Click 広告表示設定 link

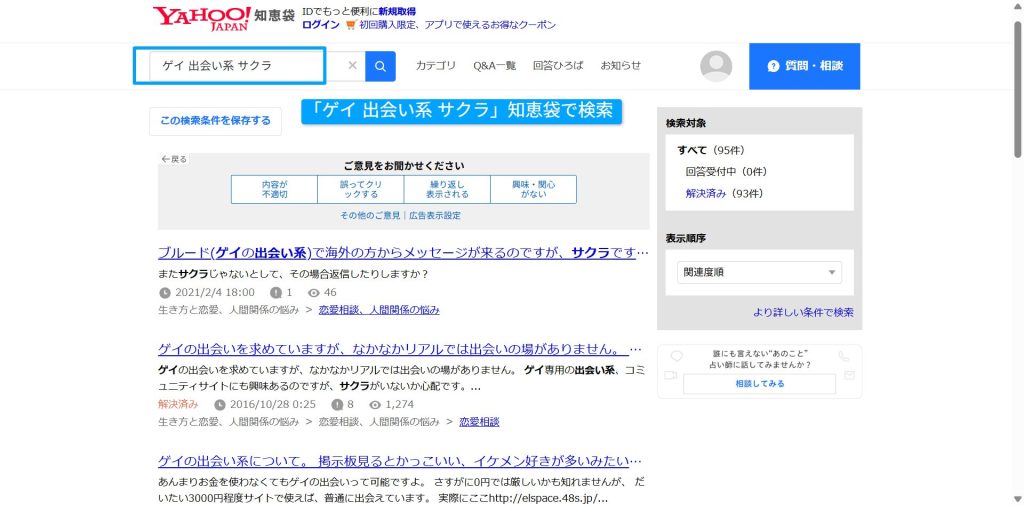(435, 215)
